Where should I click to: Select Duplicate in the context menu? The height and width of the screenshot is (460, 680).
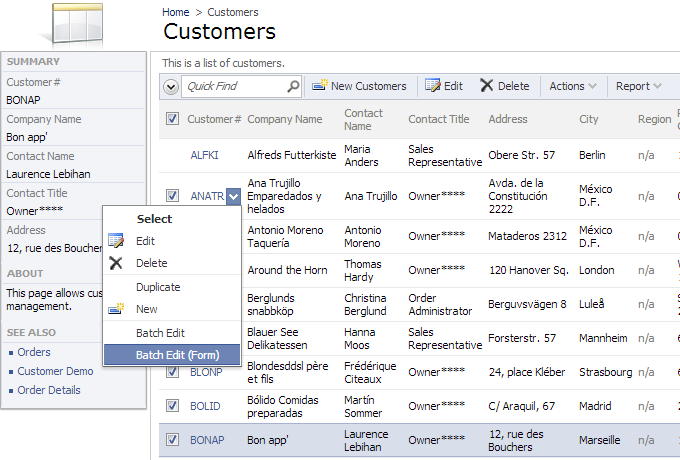(x=158, y=287)
